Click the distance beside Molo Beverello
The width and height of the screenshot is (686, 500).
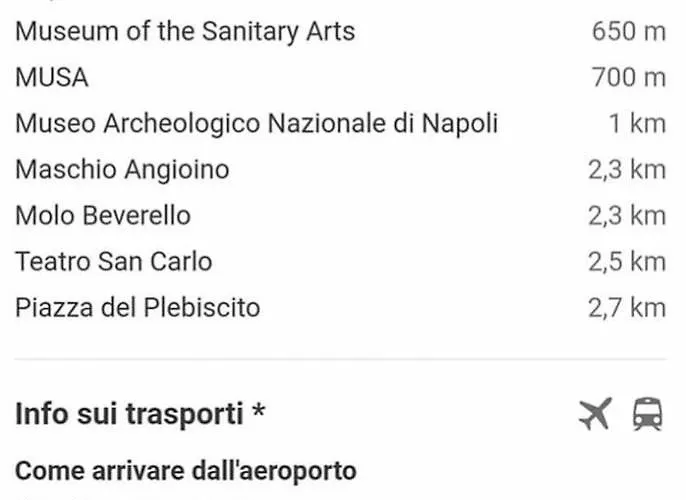coord(626,216)
